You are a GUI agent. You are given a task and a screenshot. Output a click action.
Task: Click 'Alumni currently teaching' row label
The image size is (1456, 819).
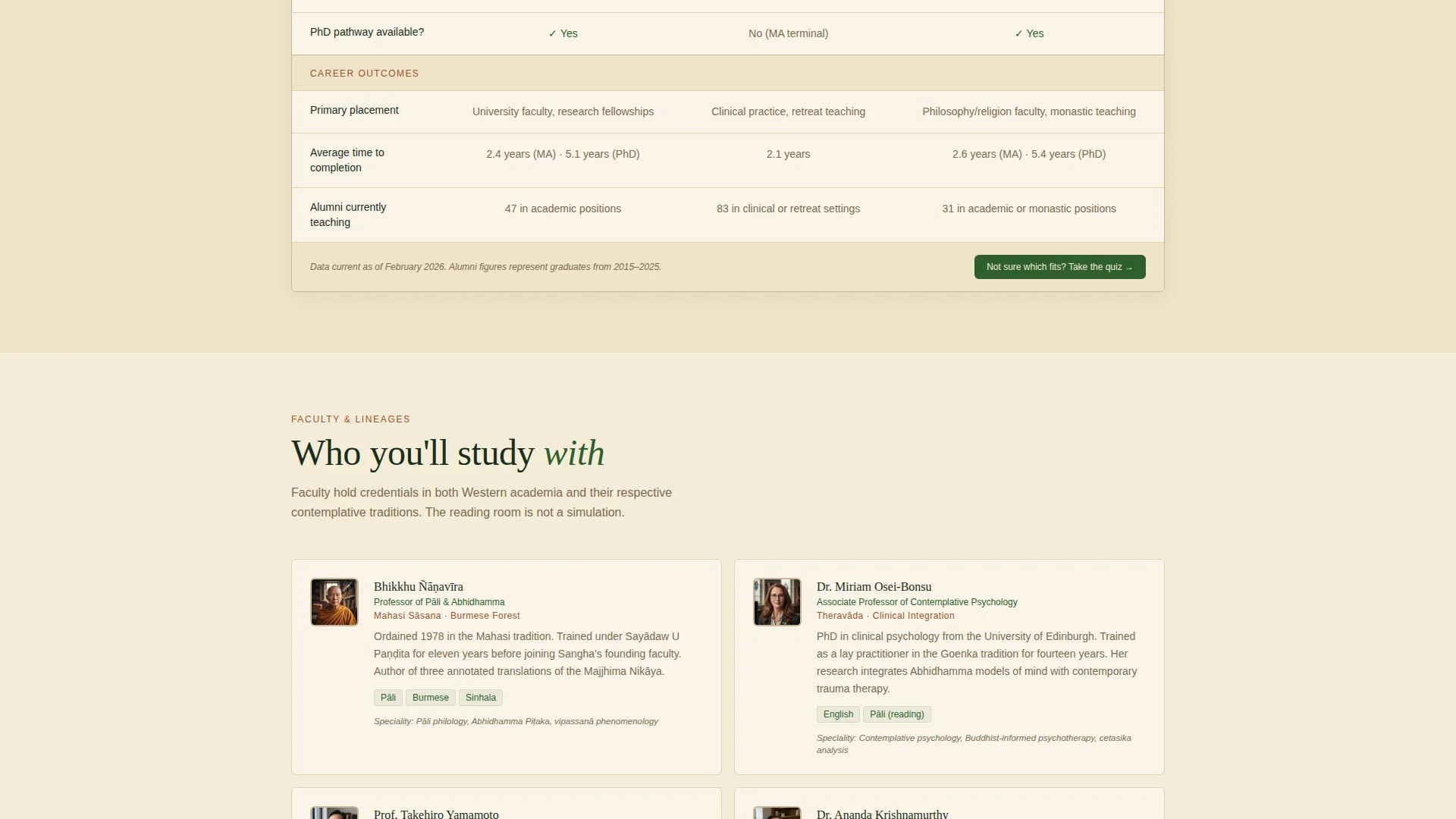coord(348,215)
